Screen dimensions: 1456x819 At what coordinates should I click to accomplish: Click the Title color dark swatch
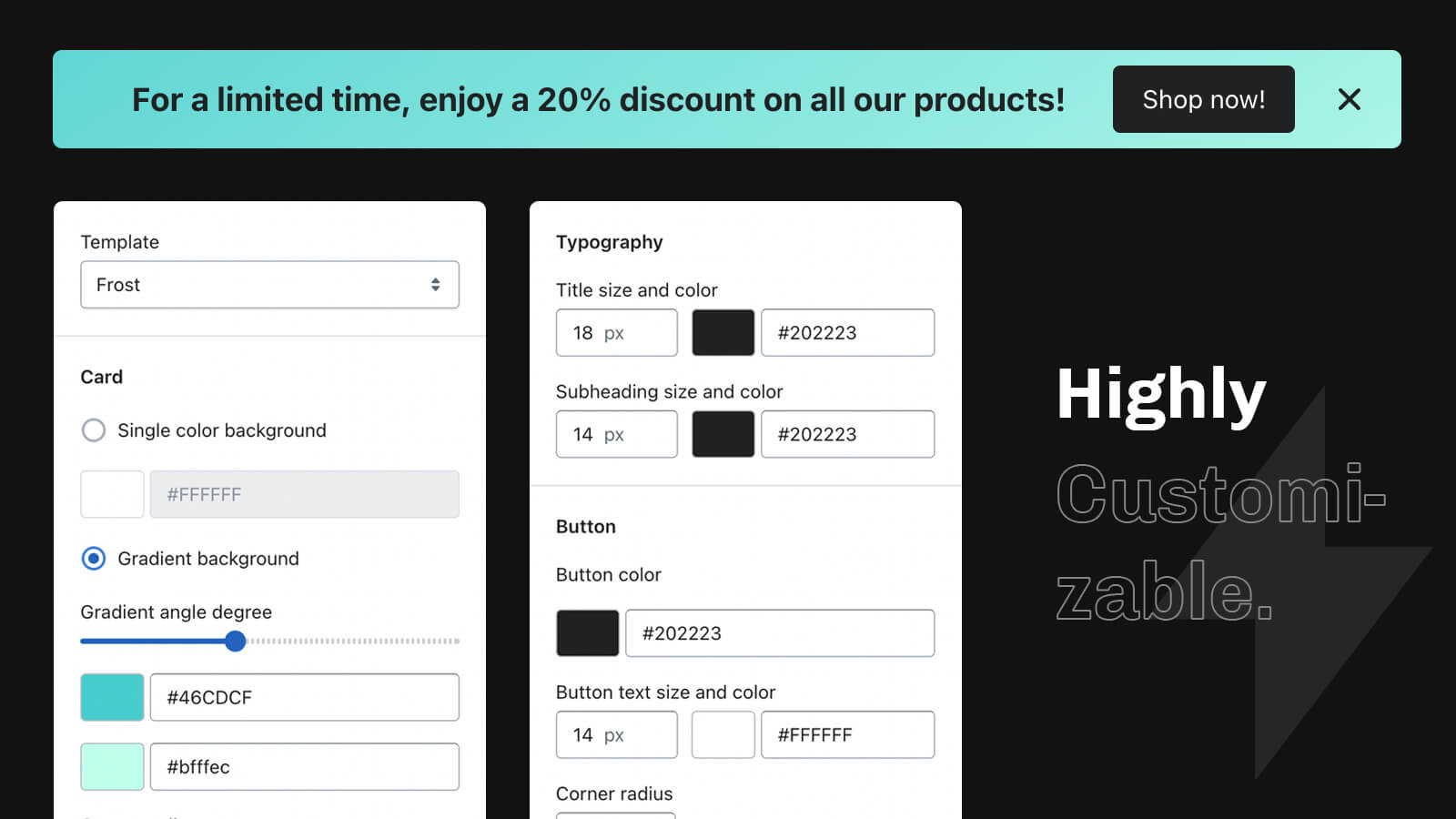tap(723, 333)
